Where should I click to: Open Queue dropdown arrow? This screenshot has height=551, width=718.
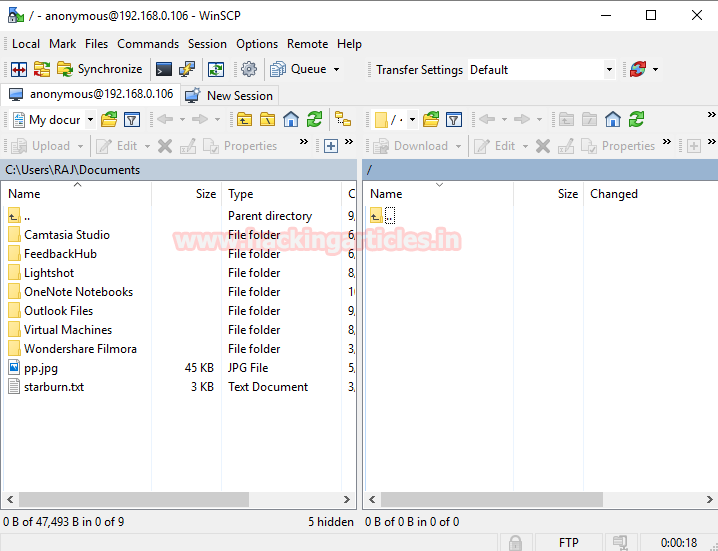(x=337, y=70)
